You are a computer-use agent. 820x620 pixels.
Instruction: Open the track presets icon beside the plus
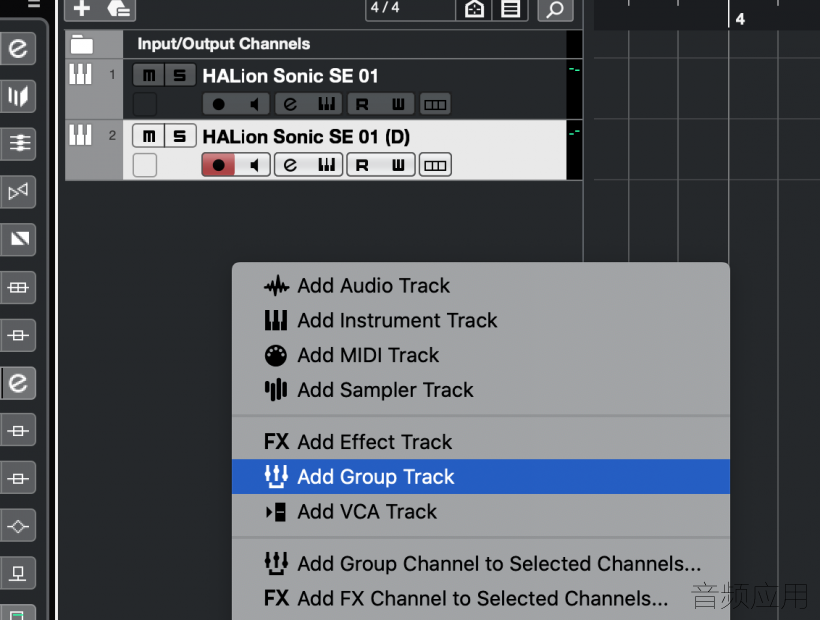(x=119, y=9)
